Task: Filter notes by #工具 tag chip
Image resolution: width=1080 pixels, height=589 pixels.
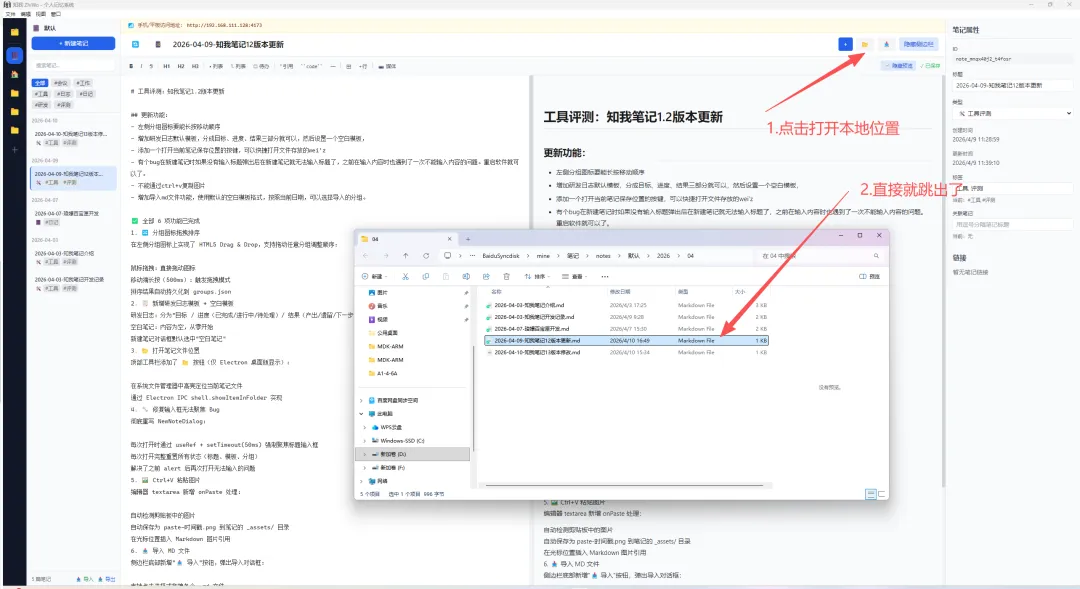Action: tap(42, 94)
